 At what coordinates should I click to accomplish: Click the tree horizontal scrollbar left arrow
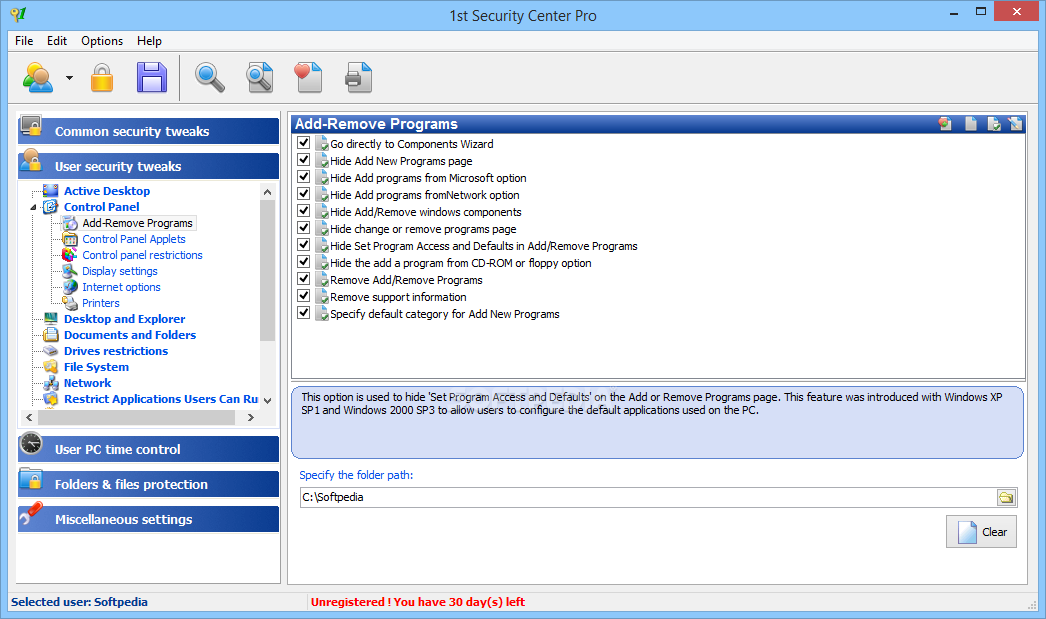coord(29,418)
